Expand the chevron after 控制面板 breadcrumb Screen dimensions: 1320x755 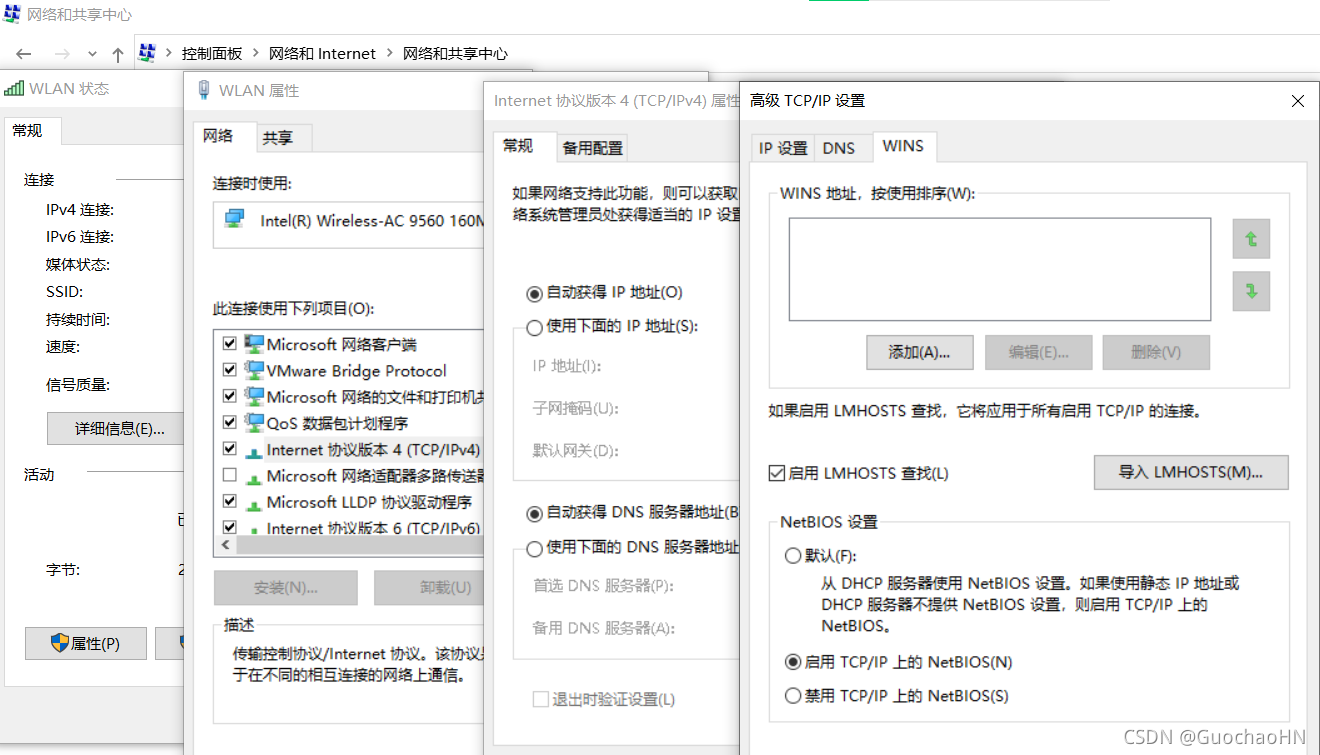click(x=256, y=54)
